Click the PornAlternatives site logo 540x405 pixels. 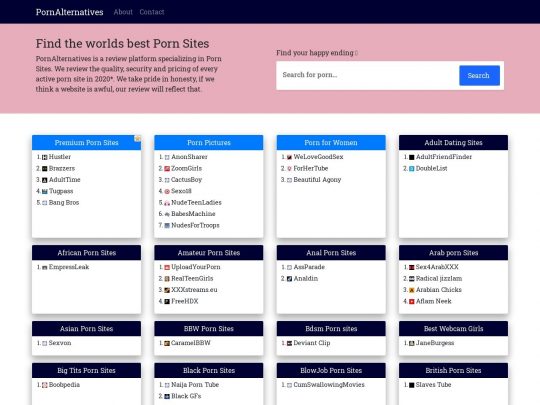(x=70, y=12)
